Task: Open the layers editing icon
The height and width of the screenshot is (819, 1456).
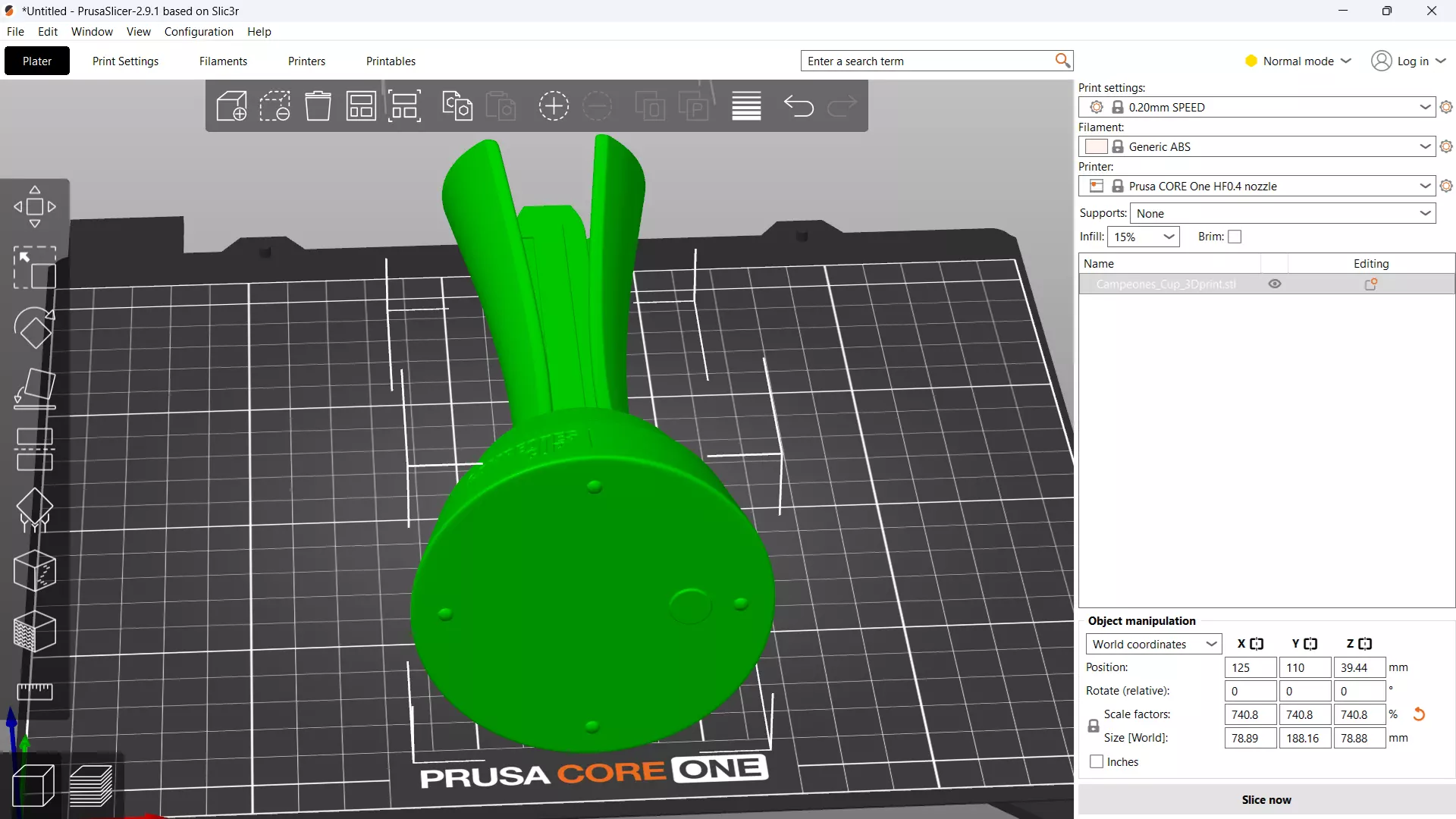Action: (x=746, y=105)
